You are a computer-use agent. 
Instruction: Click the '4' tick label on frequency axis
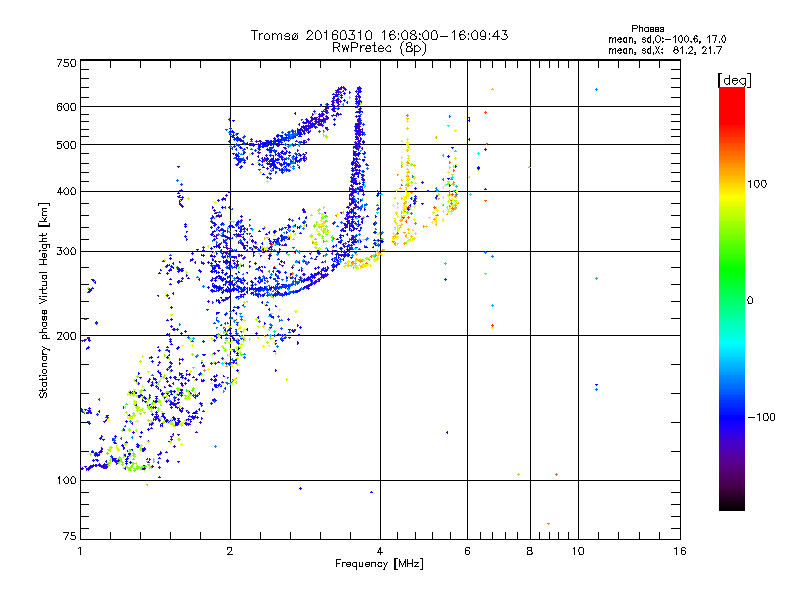tap(380, 551)
